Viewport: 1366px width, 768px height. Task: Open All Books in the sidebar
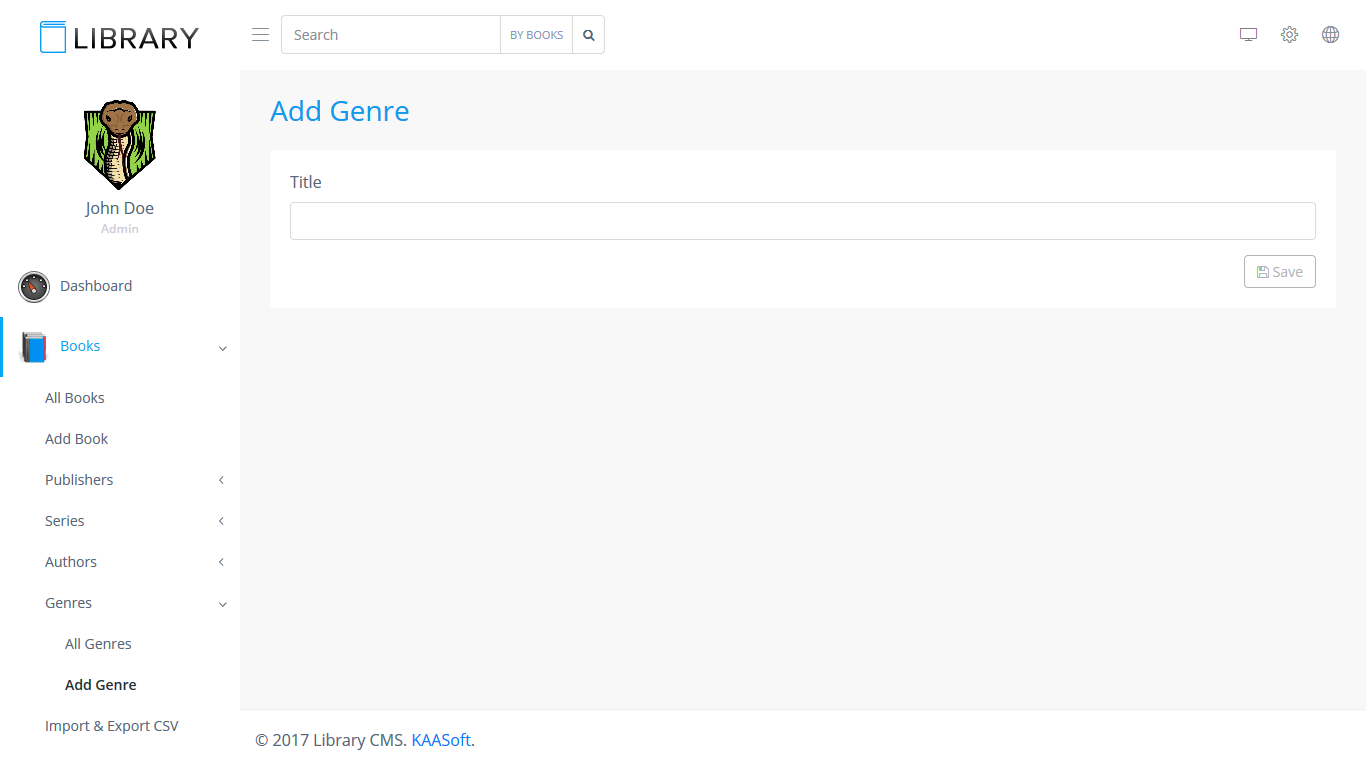click(x=75, y=398)
